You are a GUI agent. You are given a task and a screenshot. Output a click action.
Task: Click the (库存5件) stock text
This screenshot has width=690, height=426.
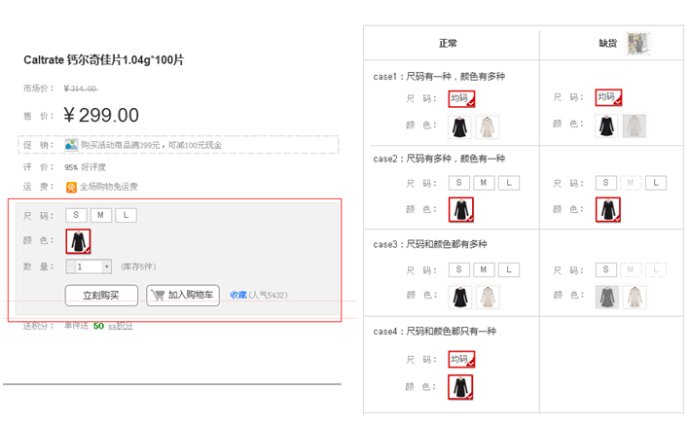click(138, 267)
